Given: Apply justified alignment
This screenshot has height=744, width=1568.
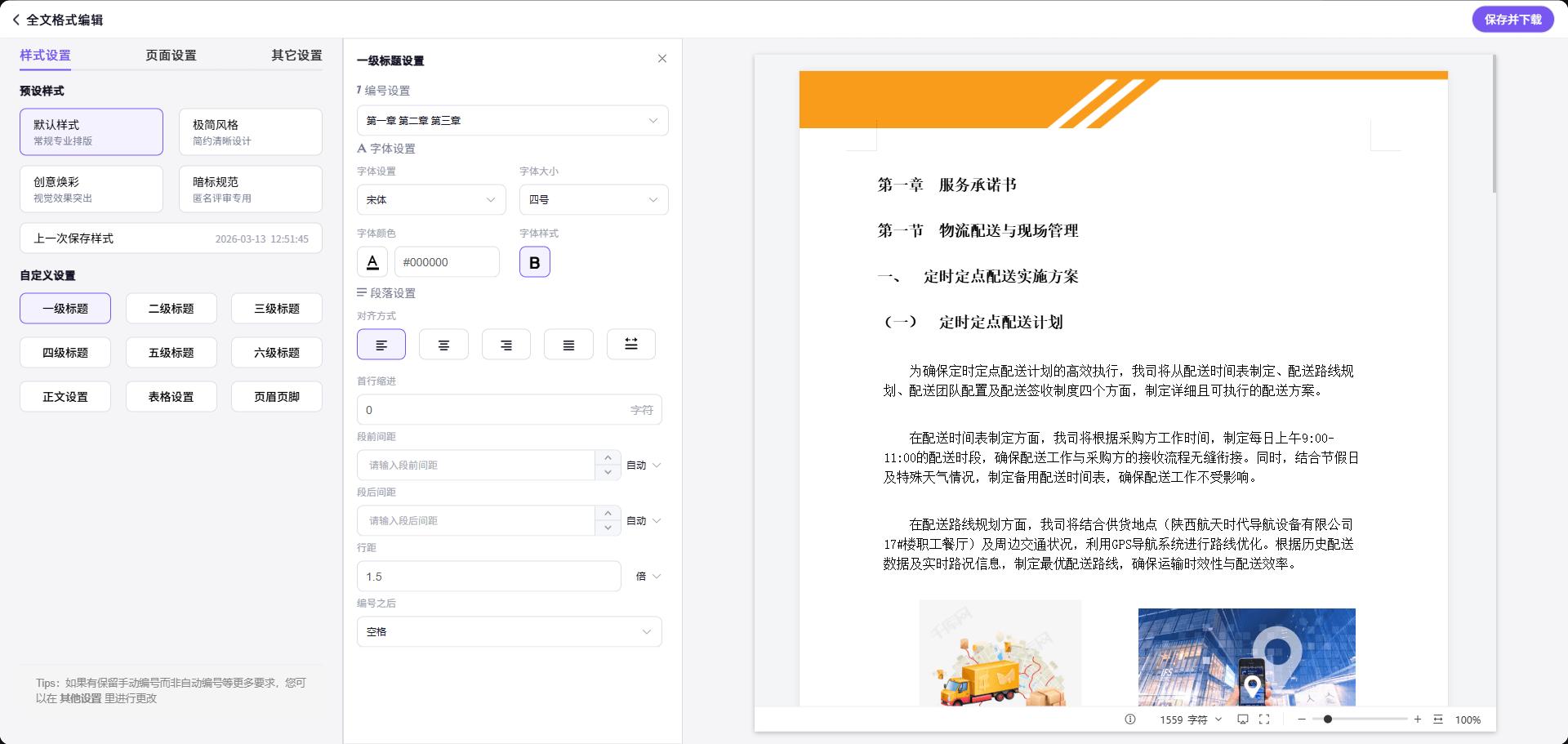Looking at the screenshot, I should tap(568, 344).
